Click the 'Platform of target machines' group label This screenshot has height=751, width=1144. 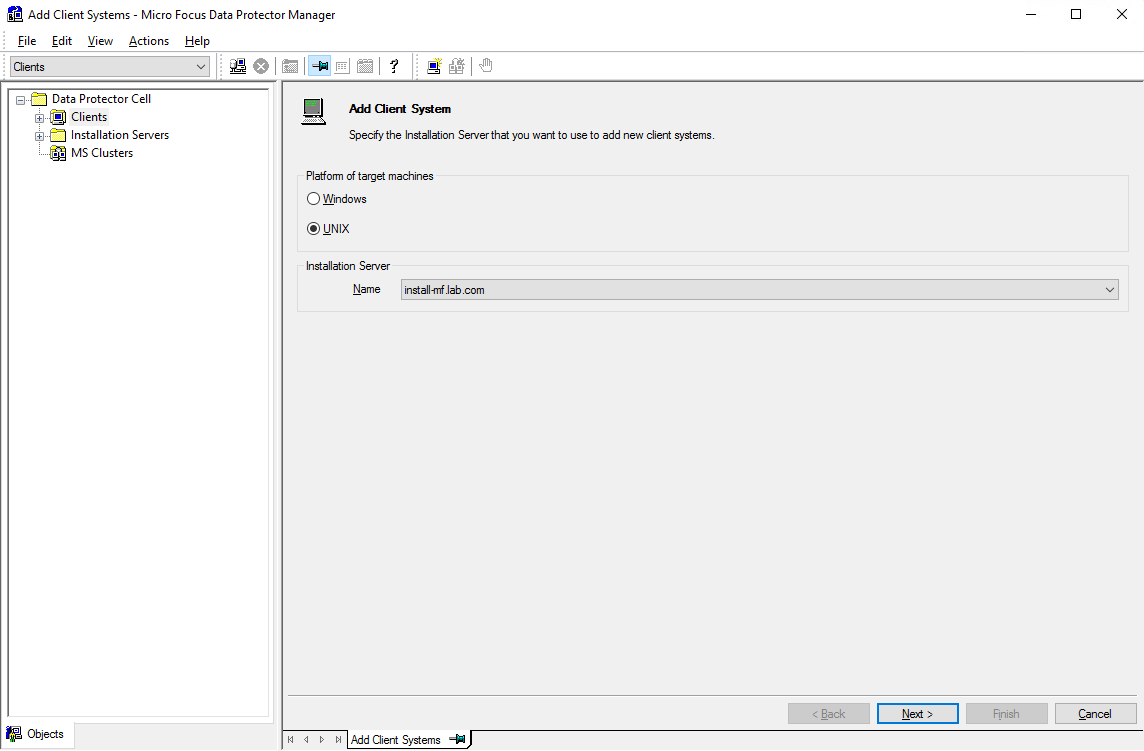[370, 176]
